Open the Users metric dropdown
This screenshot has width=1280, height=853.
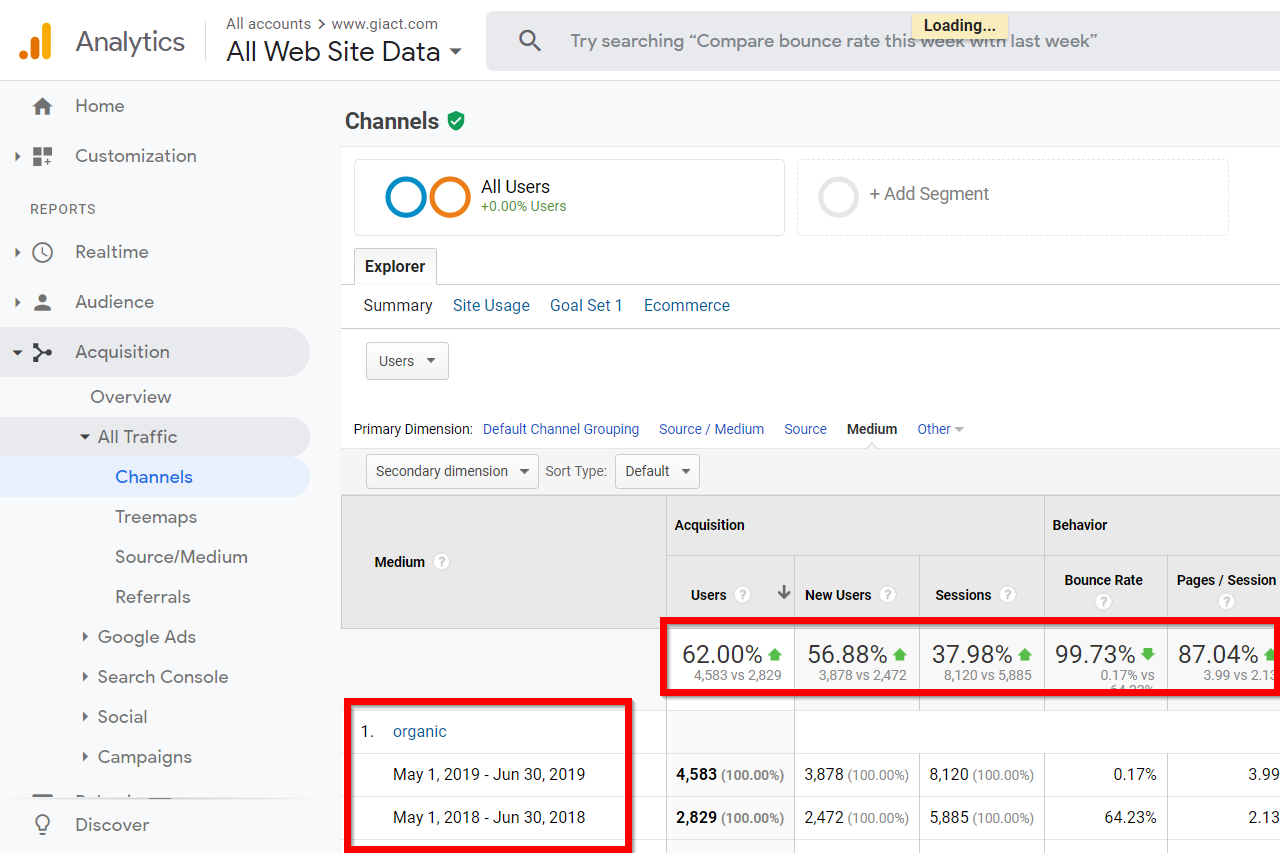point(407,361)
